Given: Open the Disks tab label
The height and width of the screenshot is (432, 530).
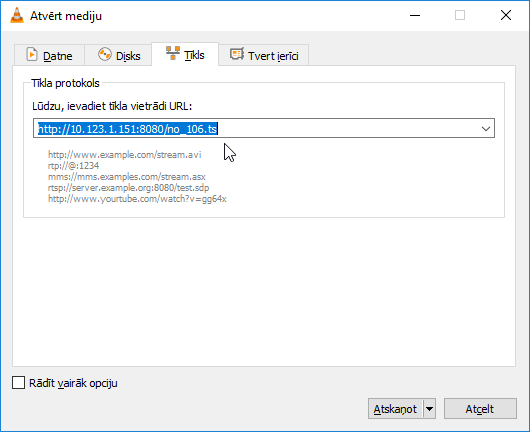Looking at the screenshot, I should pos(128,56).
